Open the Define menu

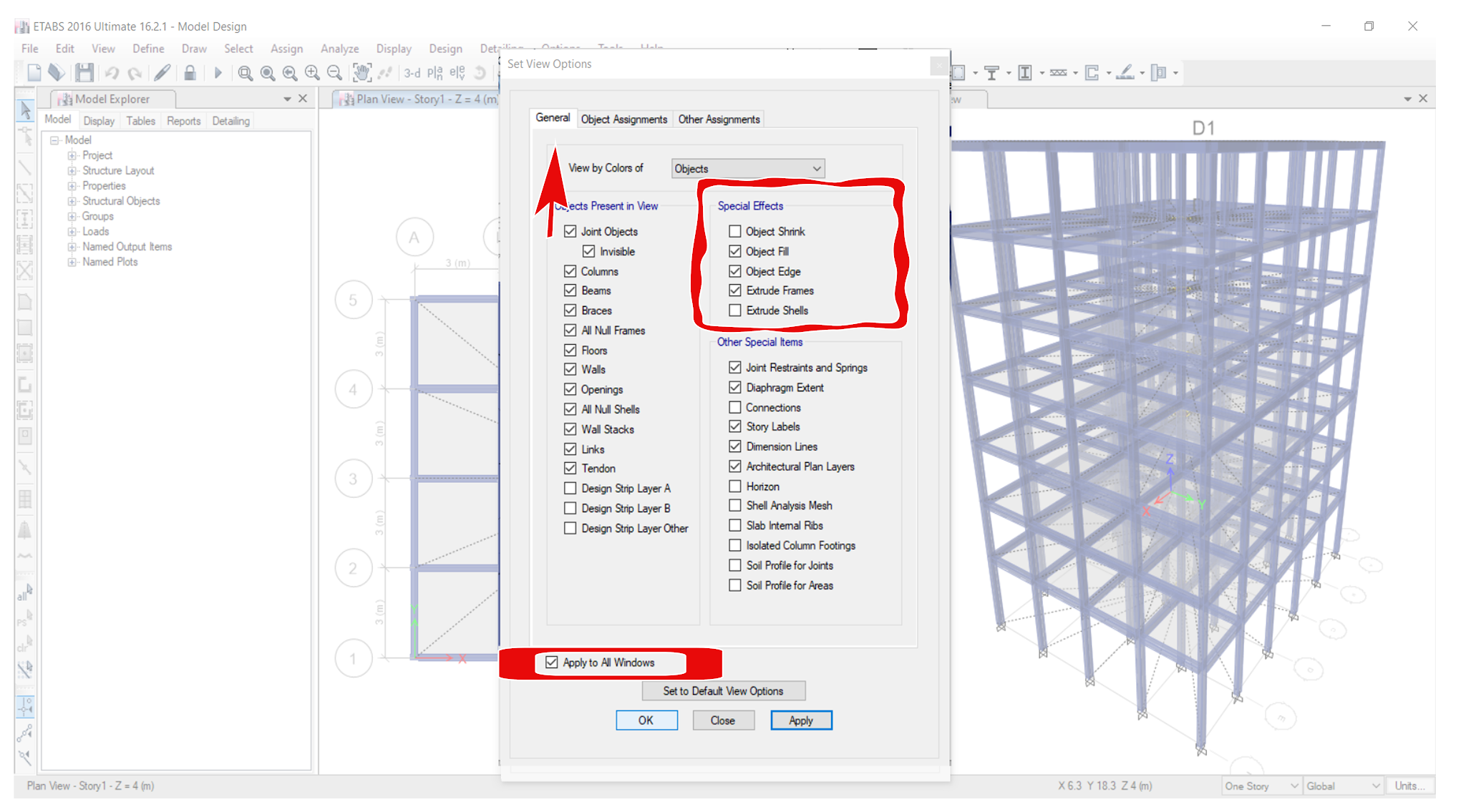click(x=147, y=48)
